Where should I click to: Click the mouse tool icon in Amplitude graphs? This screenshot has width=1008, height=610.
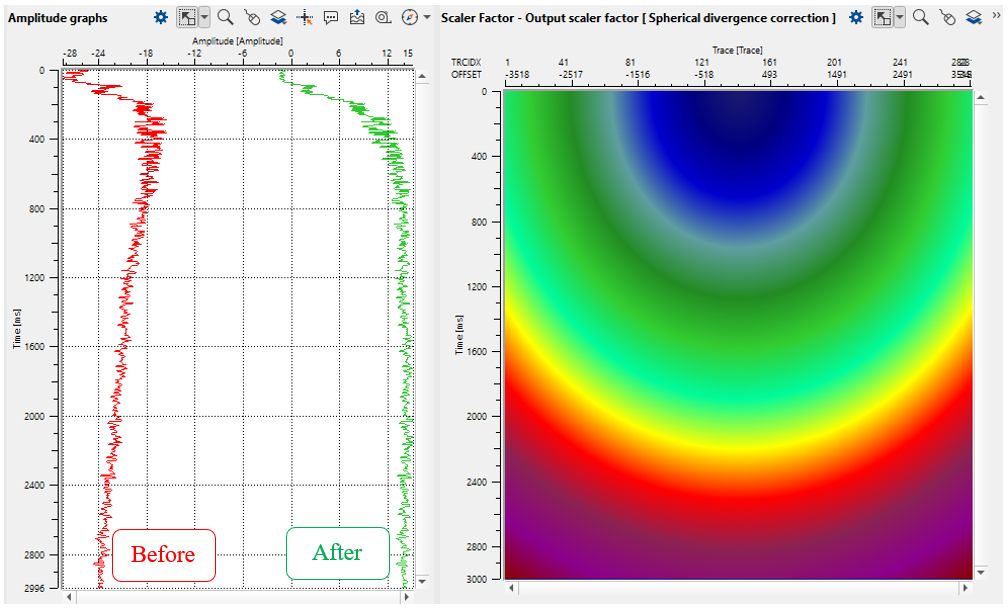(x=252, y=17)
